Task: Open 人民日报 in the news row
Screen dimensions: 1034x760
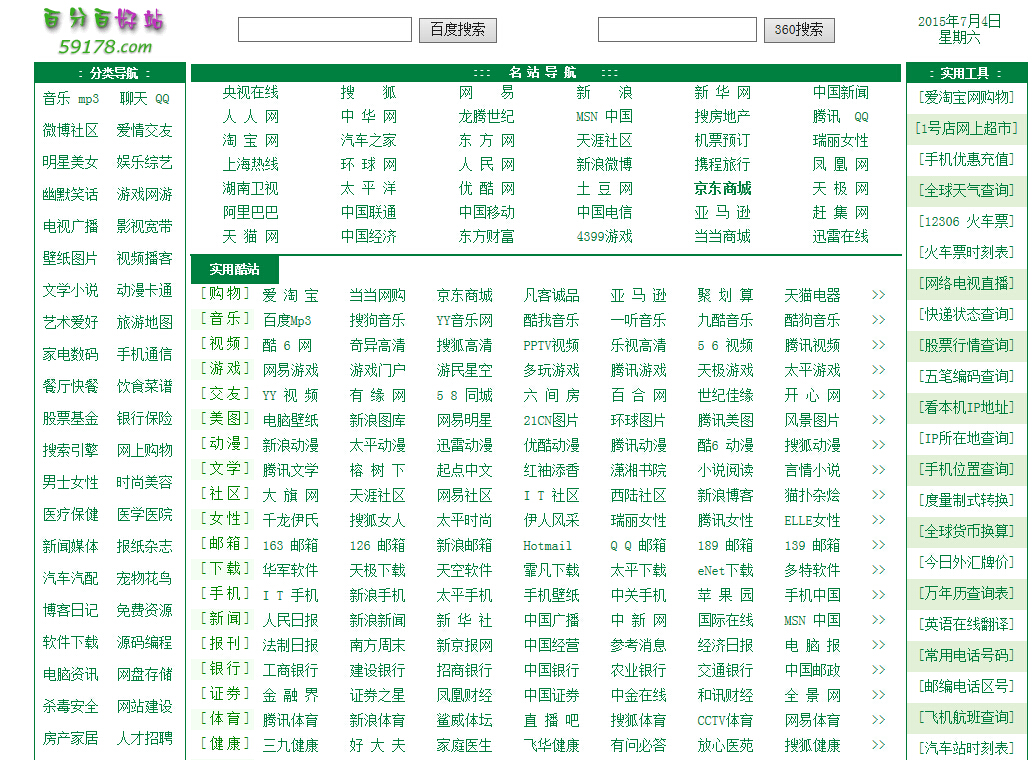Action: [291, 621]
